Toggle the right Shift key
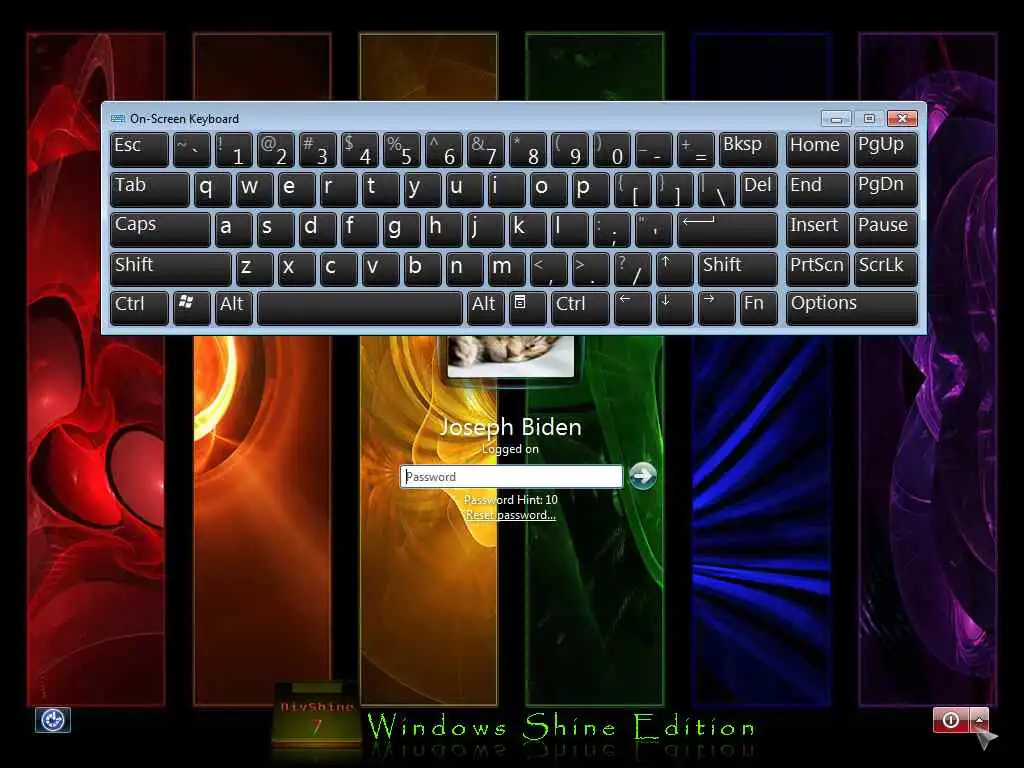Viewport: 1024px width, 768px height. 737,269
